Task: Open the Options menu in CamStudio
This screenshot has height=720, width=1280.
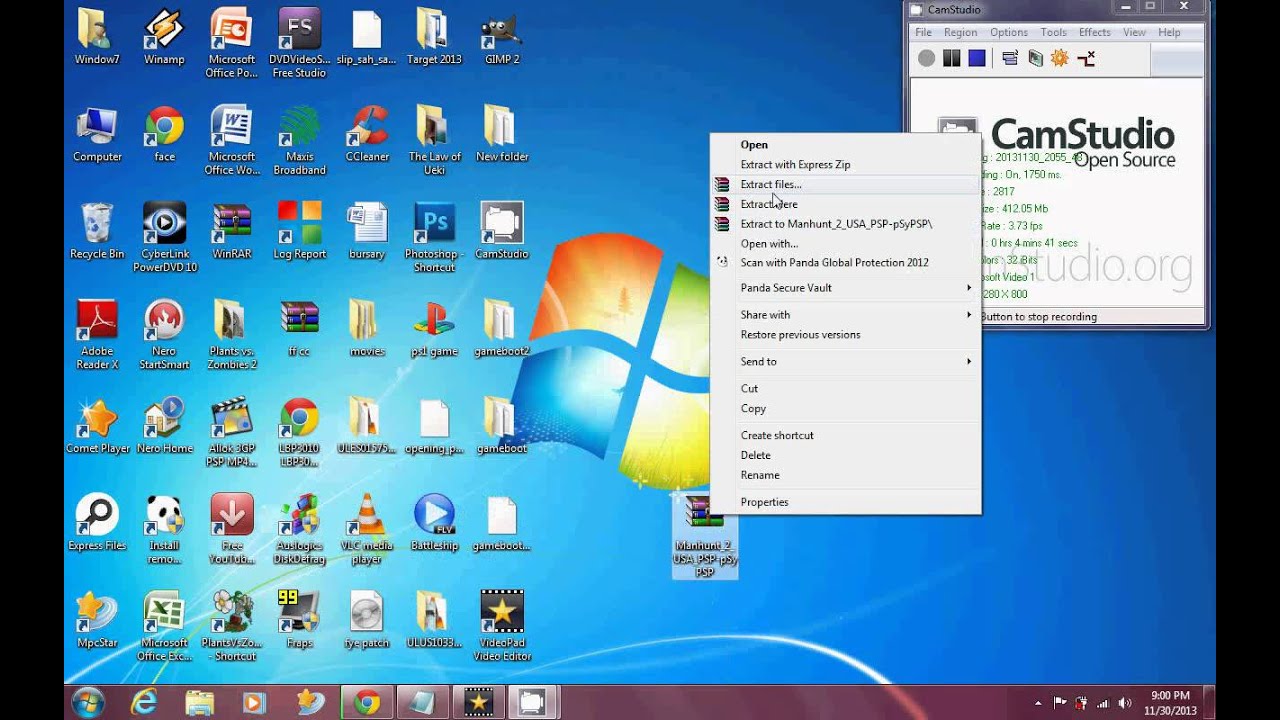Action: pyautogui.click(x=1009, y=32)
